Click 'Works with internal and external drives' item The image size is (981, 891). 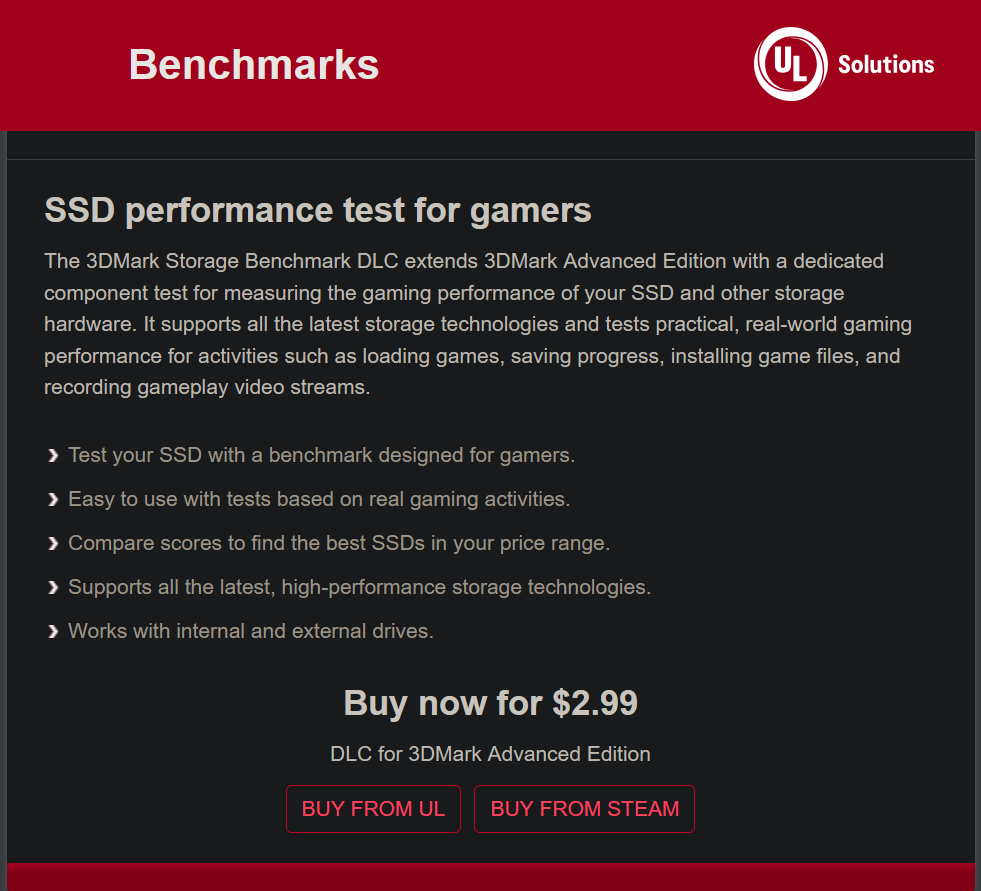(251, 631)
